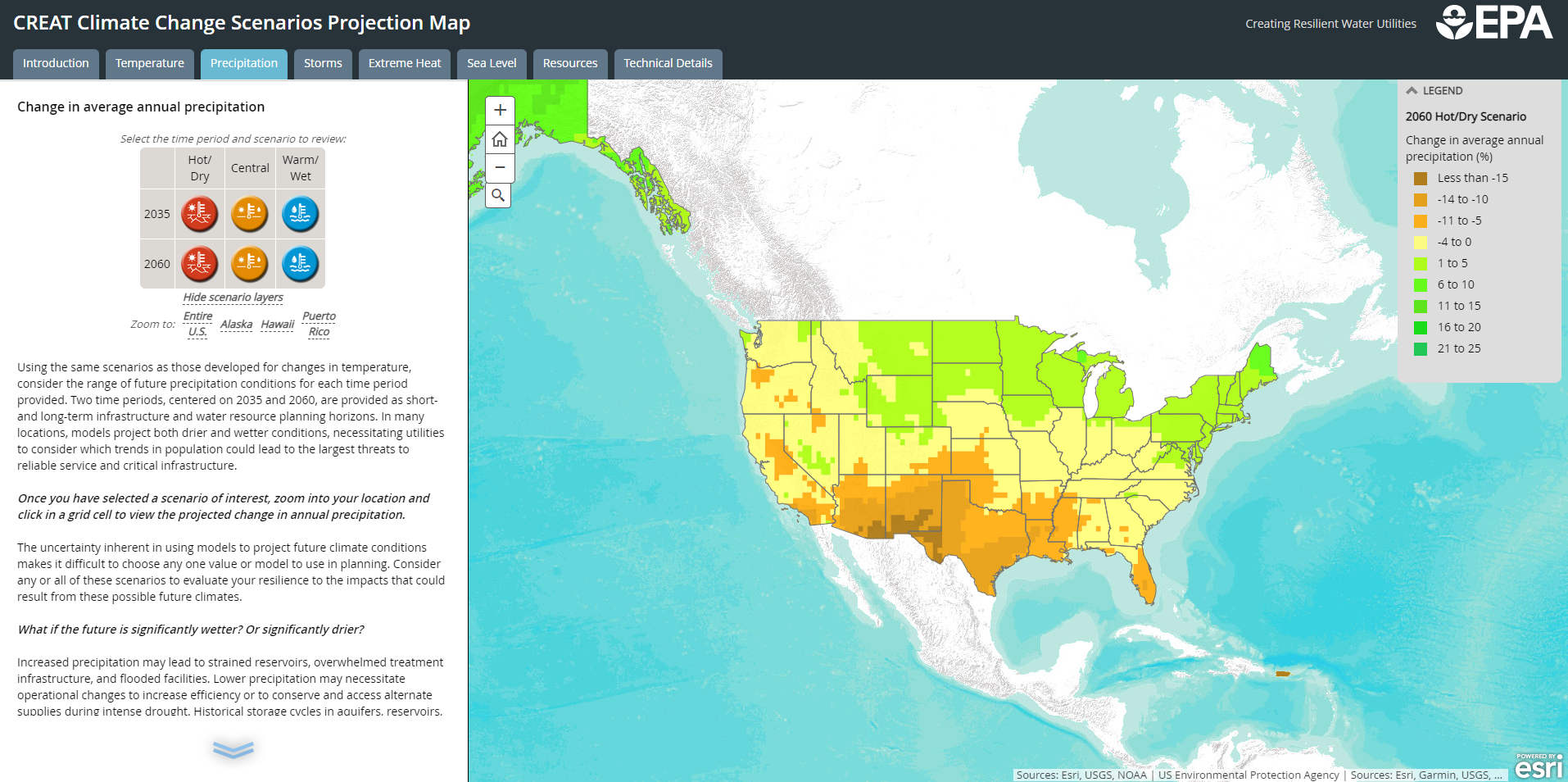Select the 2035 Warm/Wet scenario icon
1568x782 pixels.
300,214
